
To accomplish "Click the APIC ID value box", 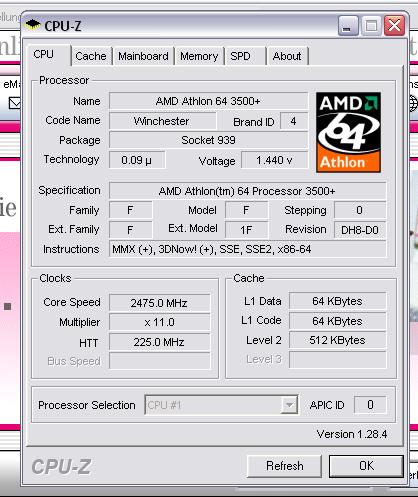I will click(370, 405).
